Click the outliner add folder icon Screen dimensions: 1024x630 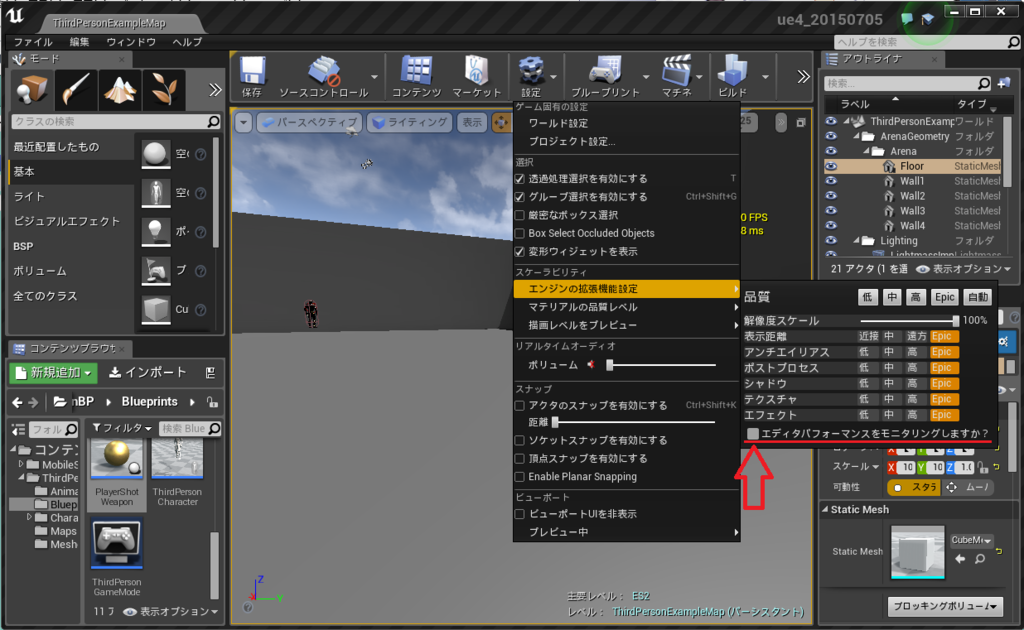(x=1004, y=83)
